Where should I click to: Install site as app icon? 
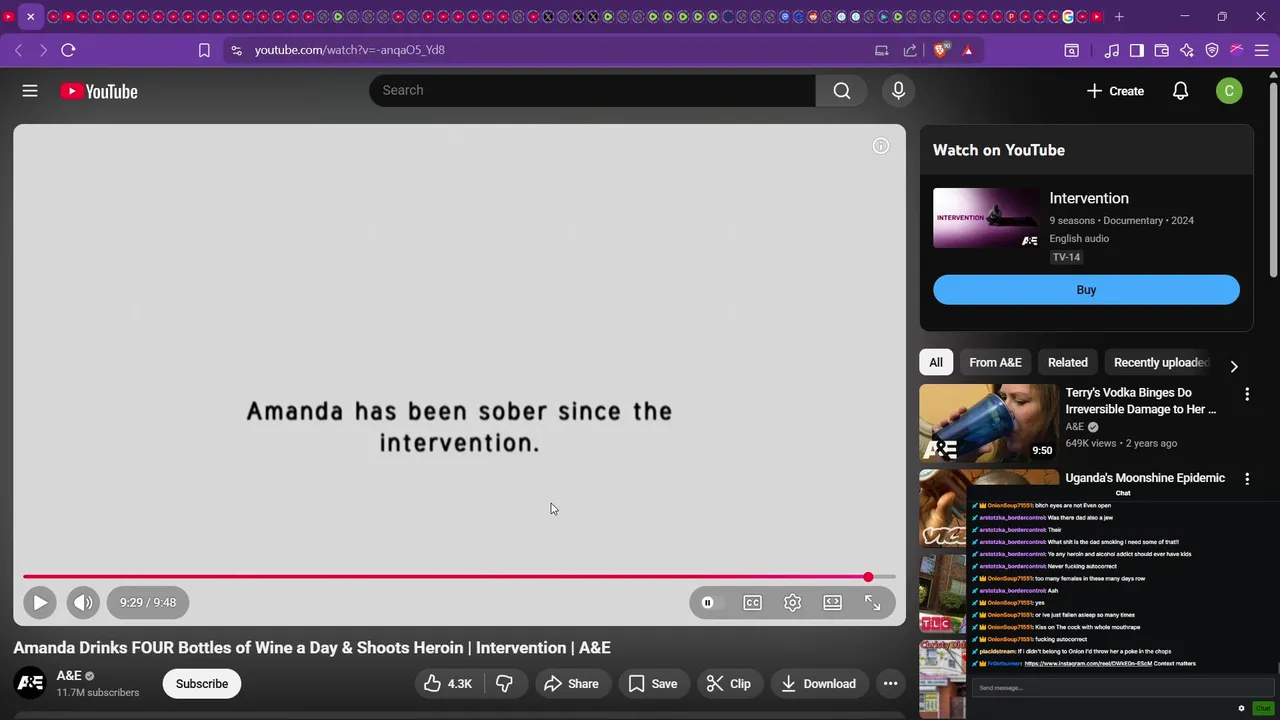click(882, 50)
